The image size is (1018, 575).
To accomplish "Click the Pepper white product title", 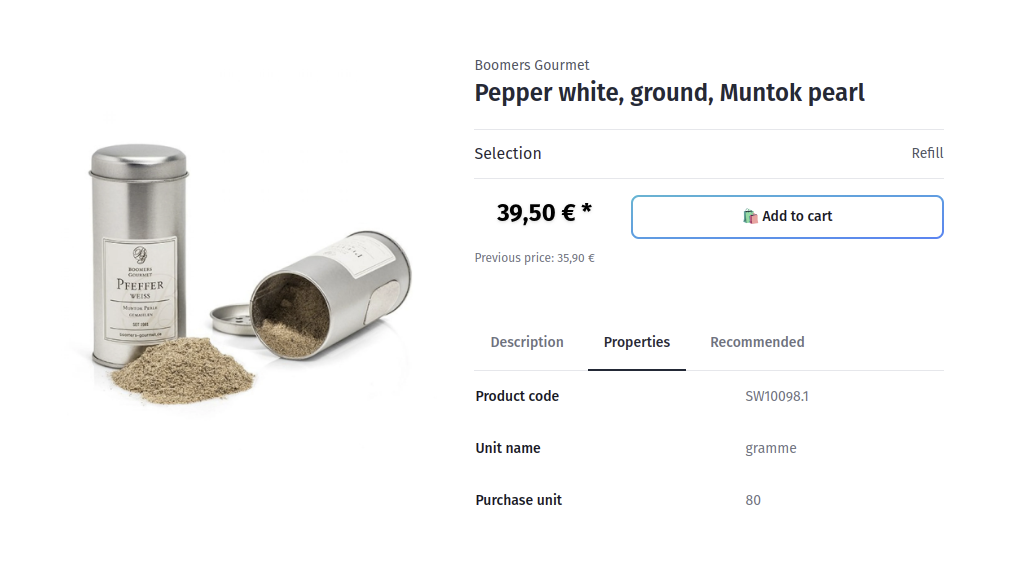I will pos(669,93).
